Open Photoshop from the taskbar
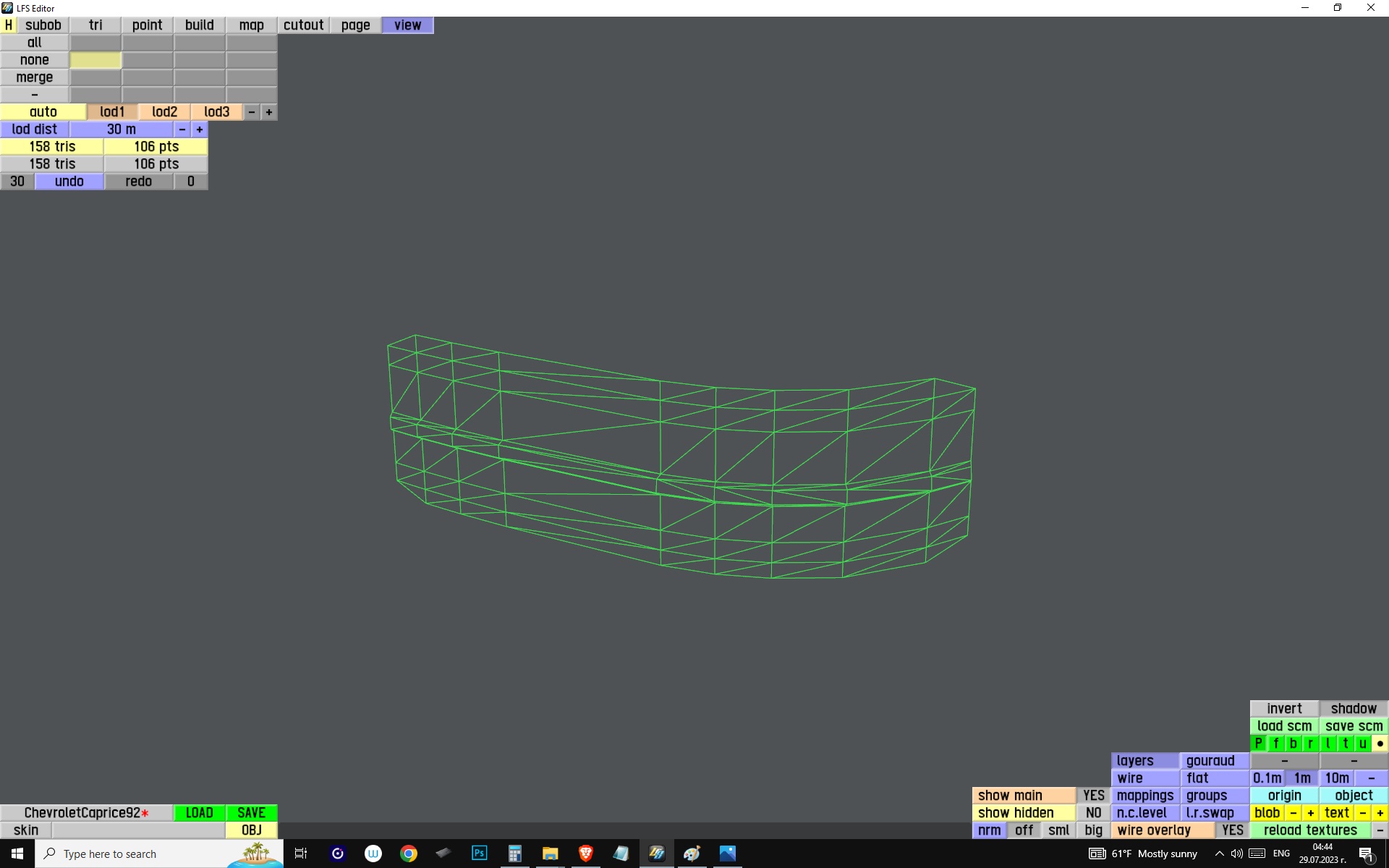This screenshot has width=1389, height=868. [x=479, y=854]
